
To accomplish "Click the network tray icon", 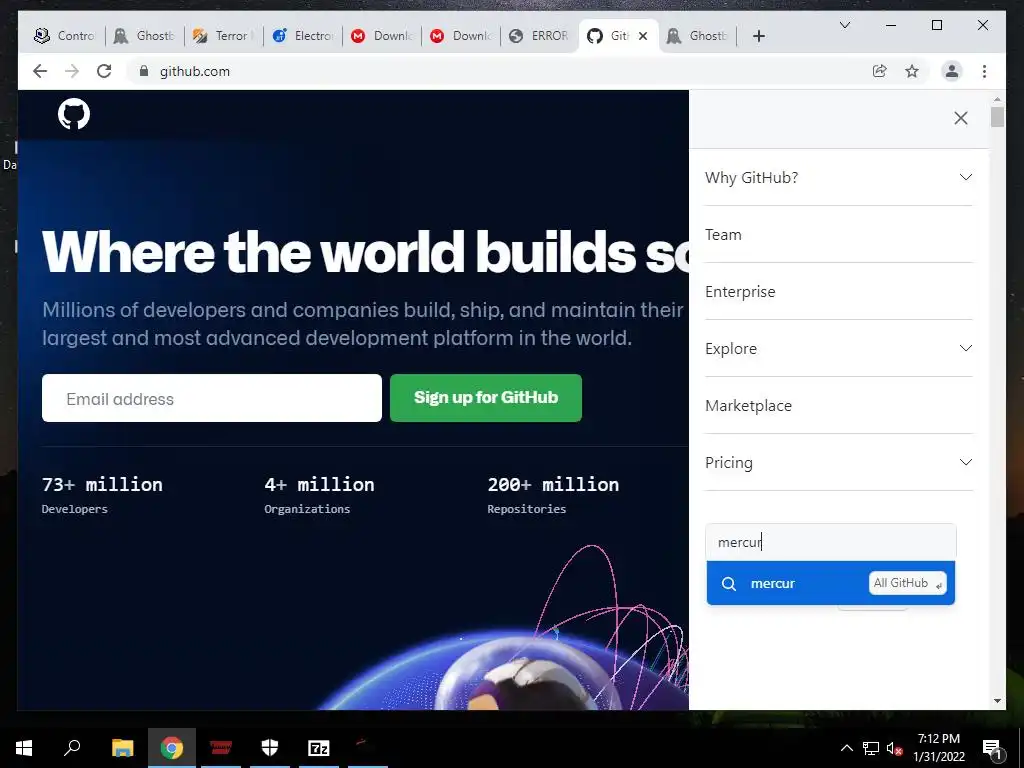I will (x=871, y=748).
